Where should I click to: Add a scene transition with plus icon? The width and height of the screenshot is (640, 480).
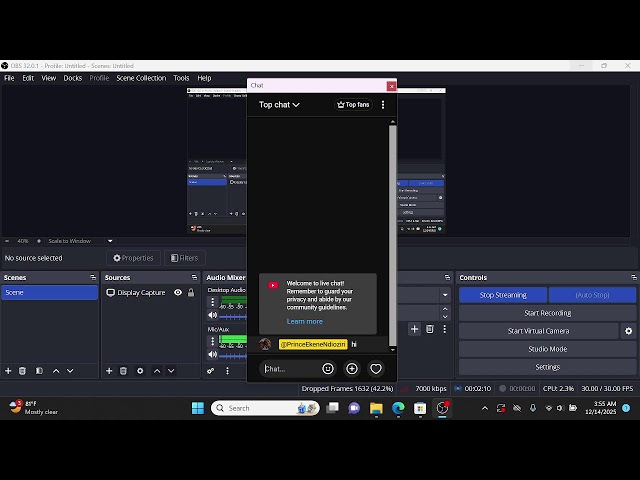[414, 329]
